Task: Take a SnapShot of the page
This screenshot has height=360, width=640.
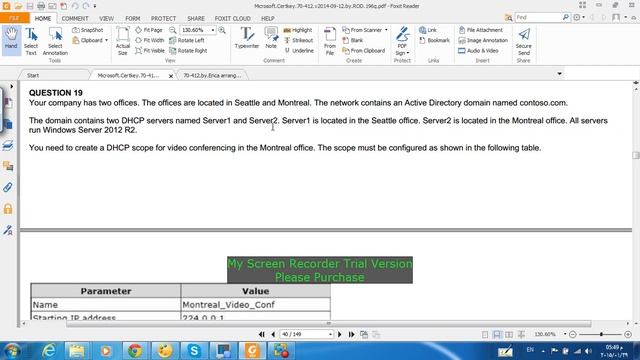Action: pyautogui.click(x=88, y=30)
